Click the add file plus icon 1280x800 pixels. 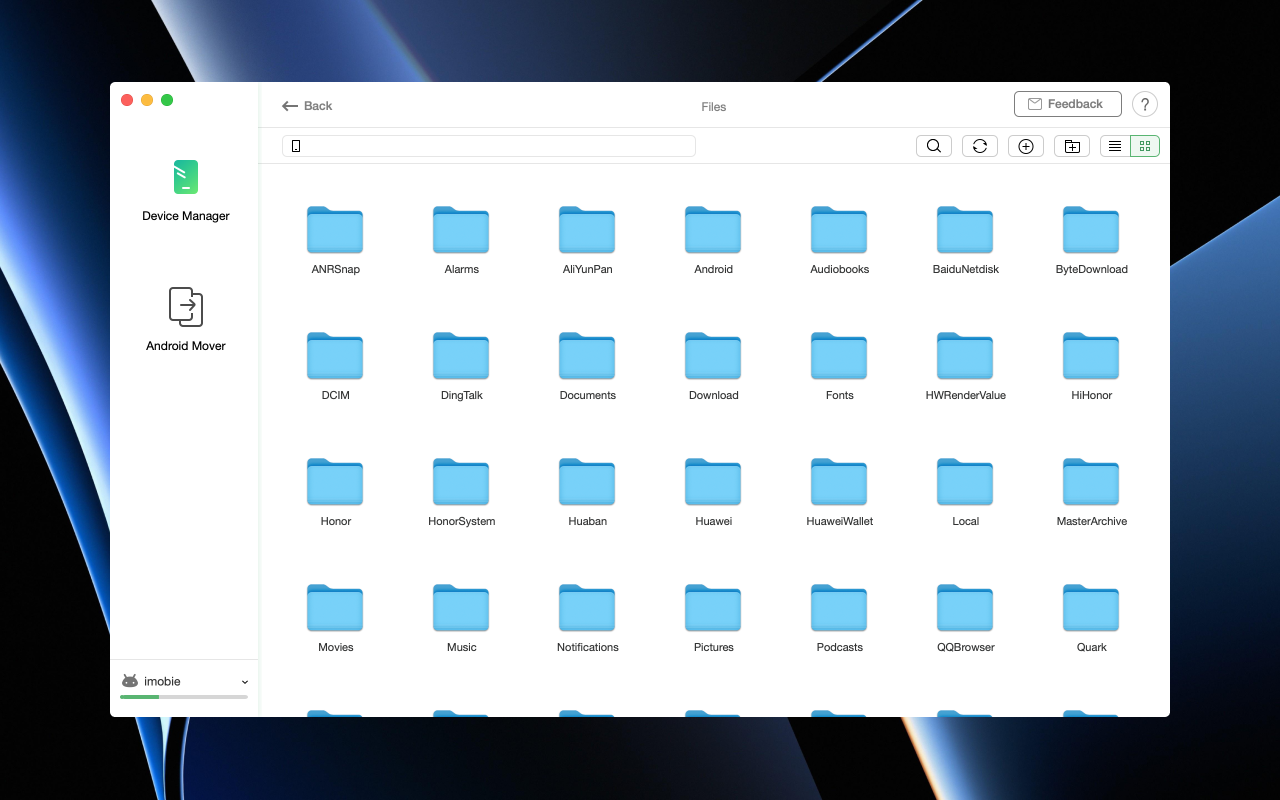coord(1026,146)
